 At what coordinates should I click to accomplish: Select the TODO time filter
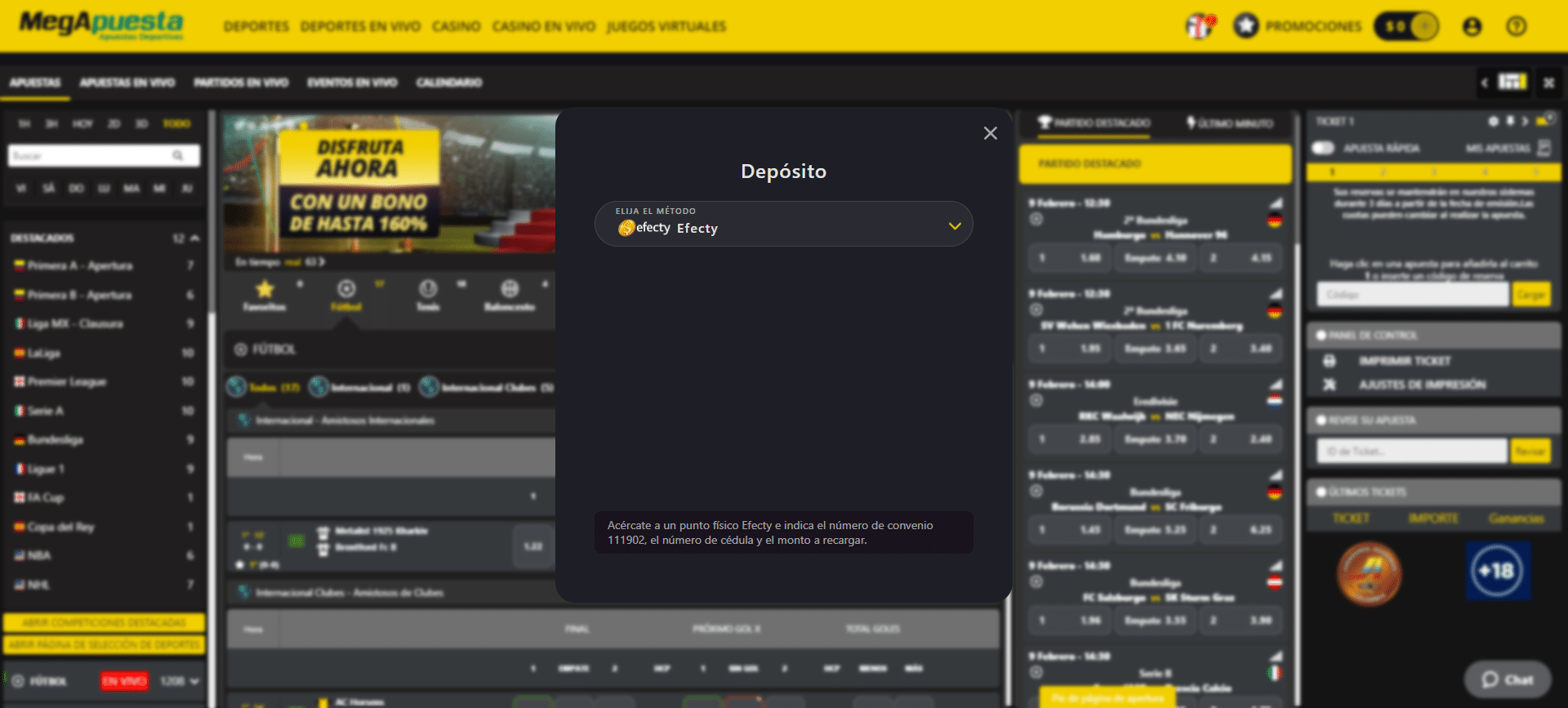pos(176,123)
